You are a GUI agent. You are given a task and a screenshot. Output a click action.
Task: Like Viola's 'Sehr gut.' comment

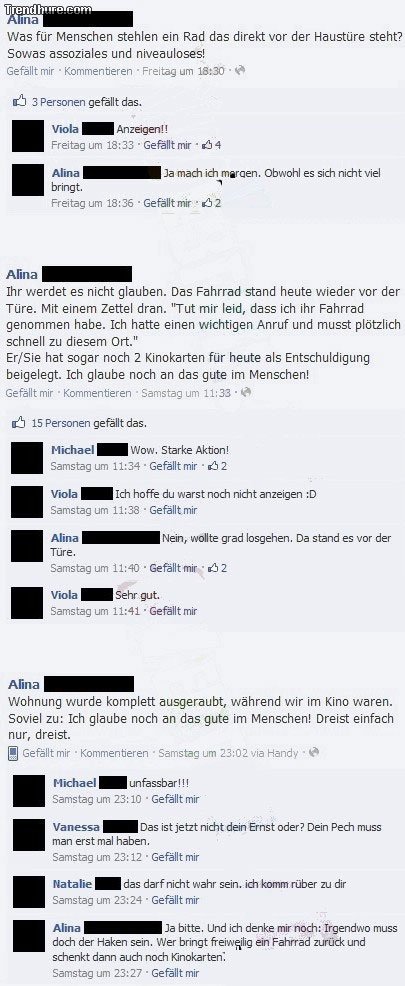(x=173, y=611)
